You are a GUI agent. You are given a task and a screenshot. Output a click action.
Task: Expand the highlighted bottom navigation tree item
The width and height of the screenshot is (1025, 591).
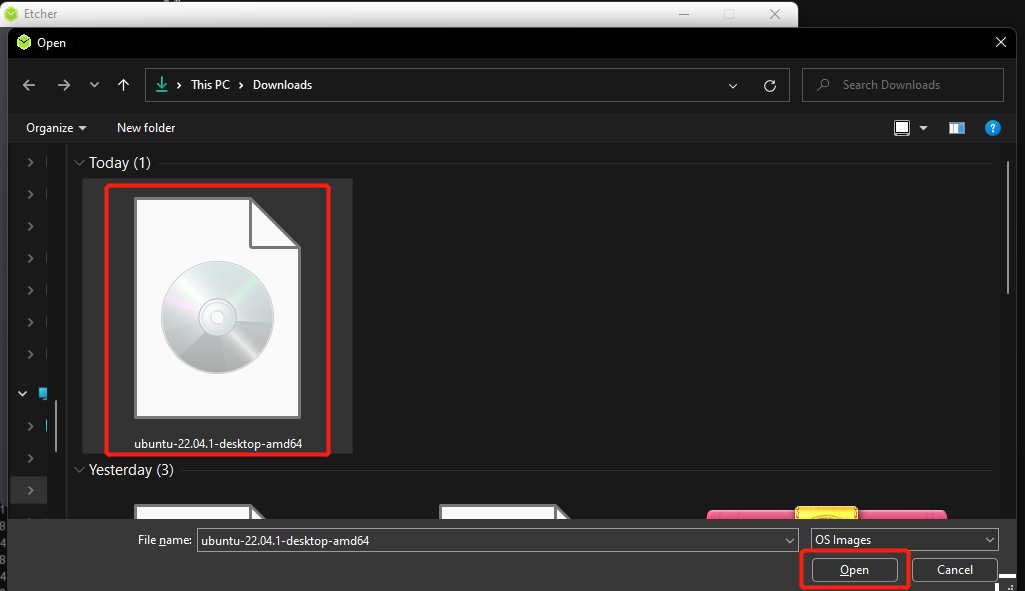30,490
